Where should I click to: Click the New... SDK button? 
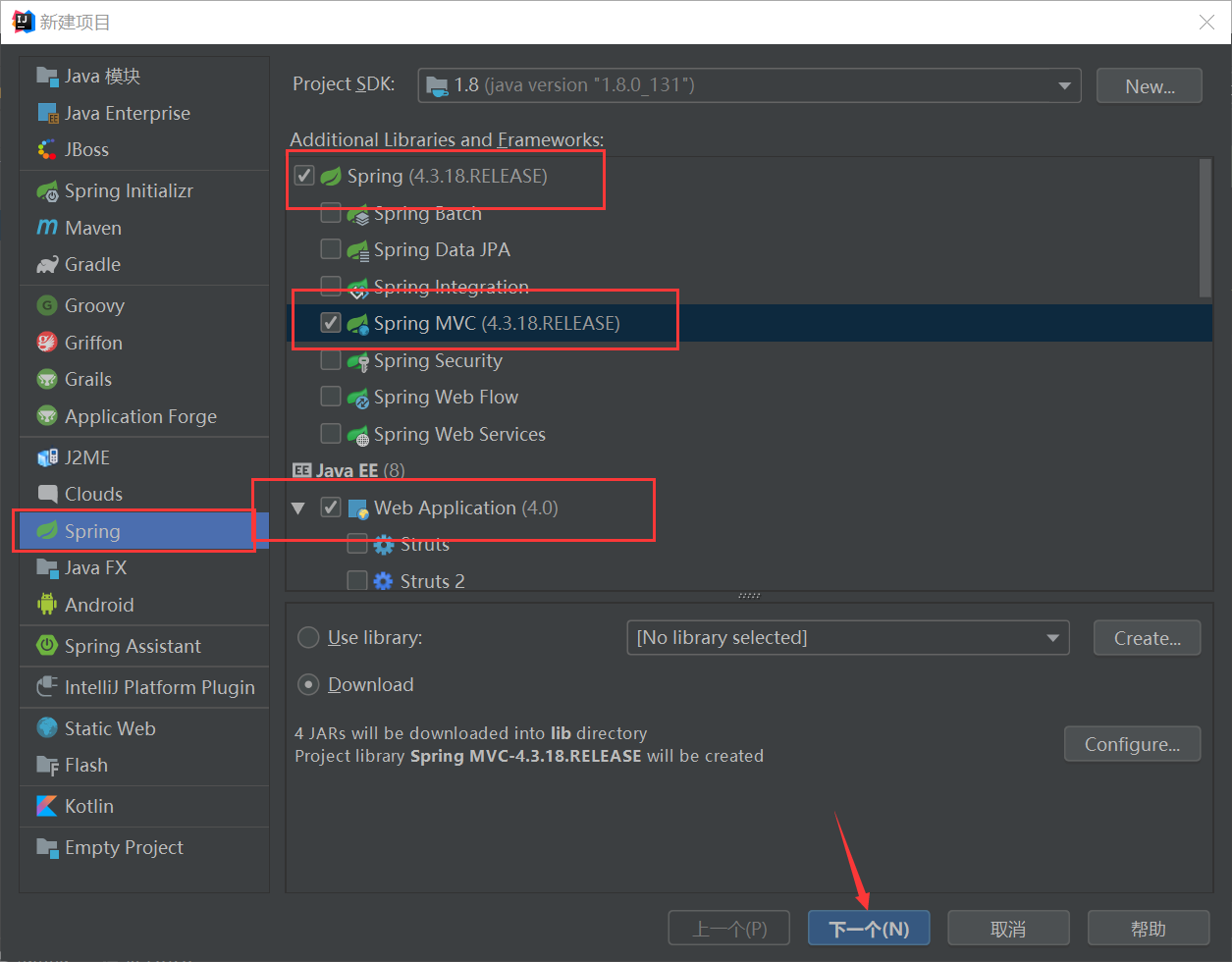tap(1150, 86)
